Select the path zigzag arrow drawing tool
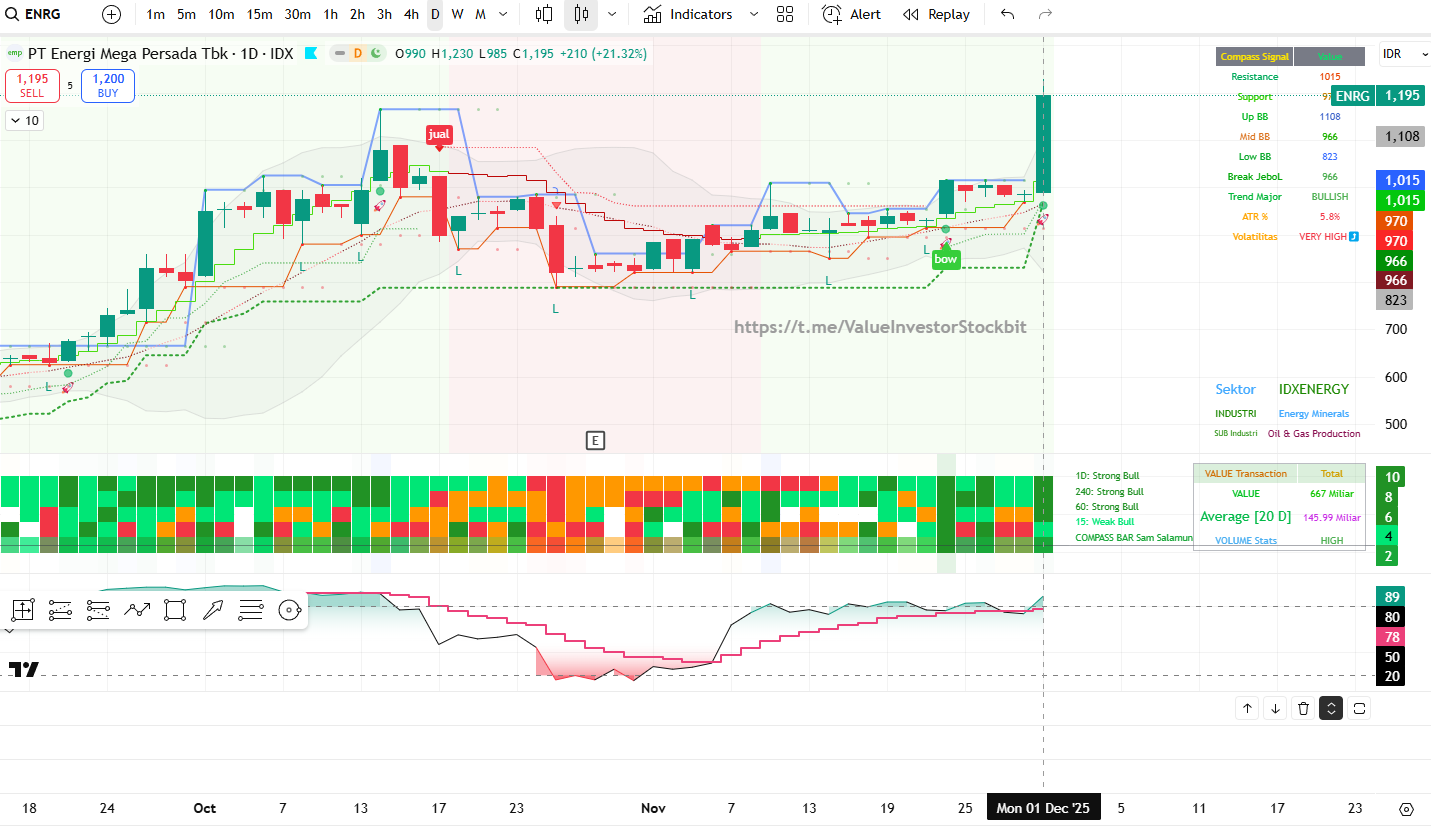The image size is (1431, 826). tap(137, 610)
